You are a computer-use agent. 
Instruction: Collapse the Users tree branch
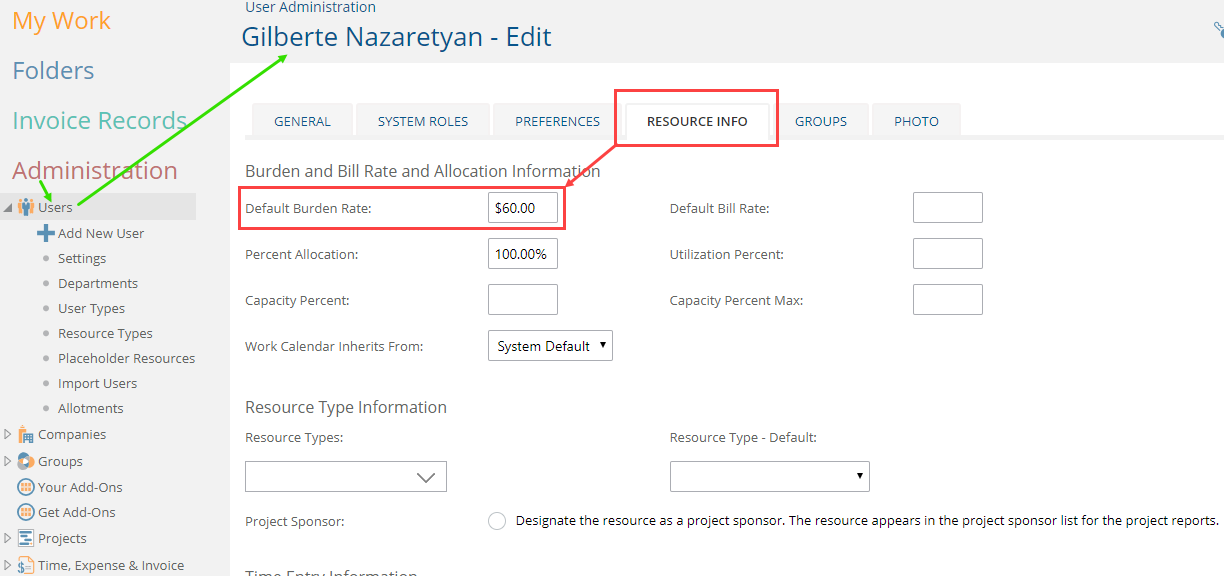(x=6, y=207)
